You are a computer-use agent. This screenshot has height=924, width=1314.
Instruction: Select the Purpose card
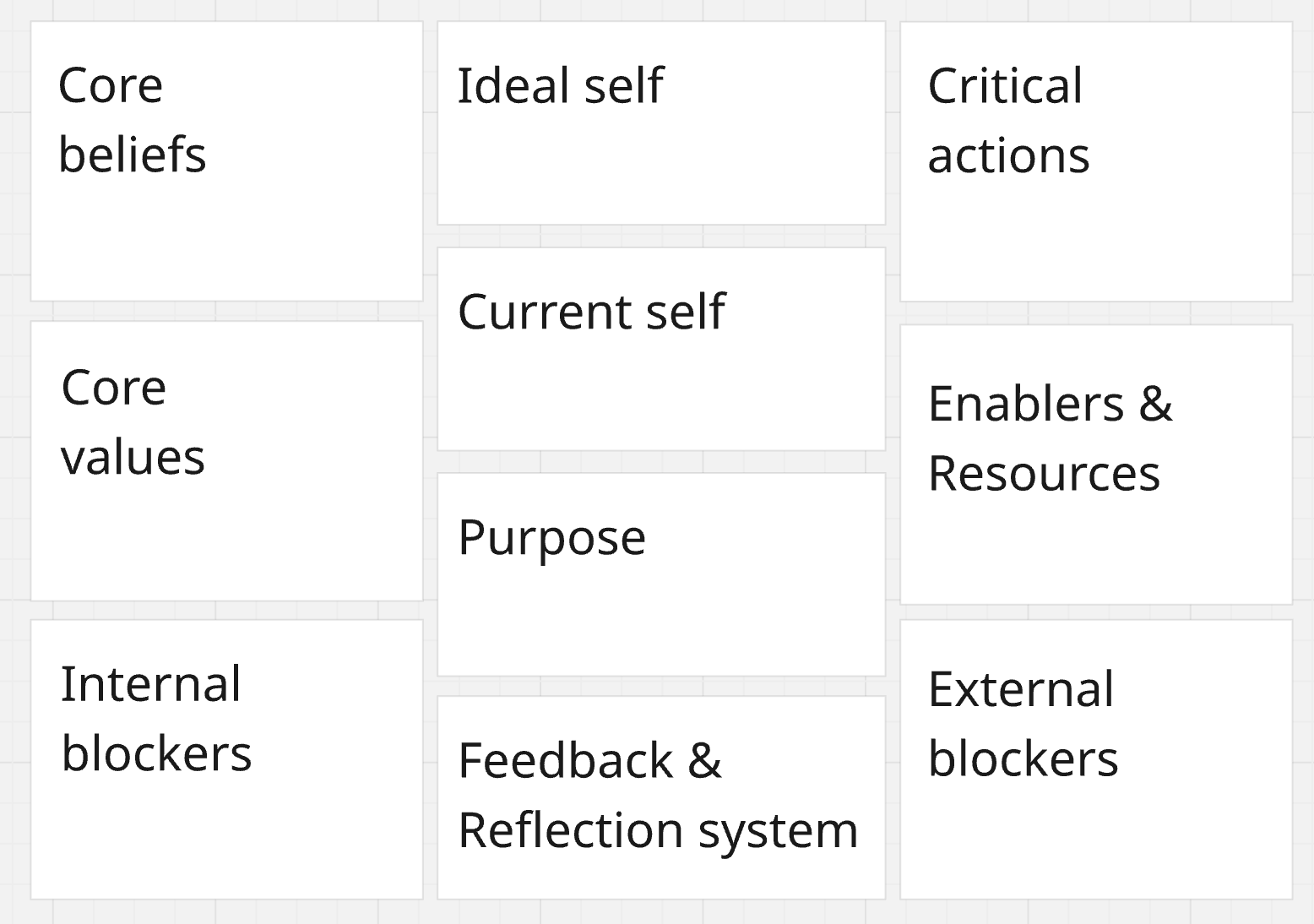[x=661, y=574]
